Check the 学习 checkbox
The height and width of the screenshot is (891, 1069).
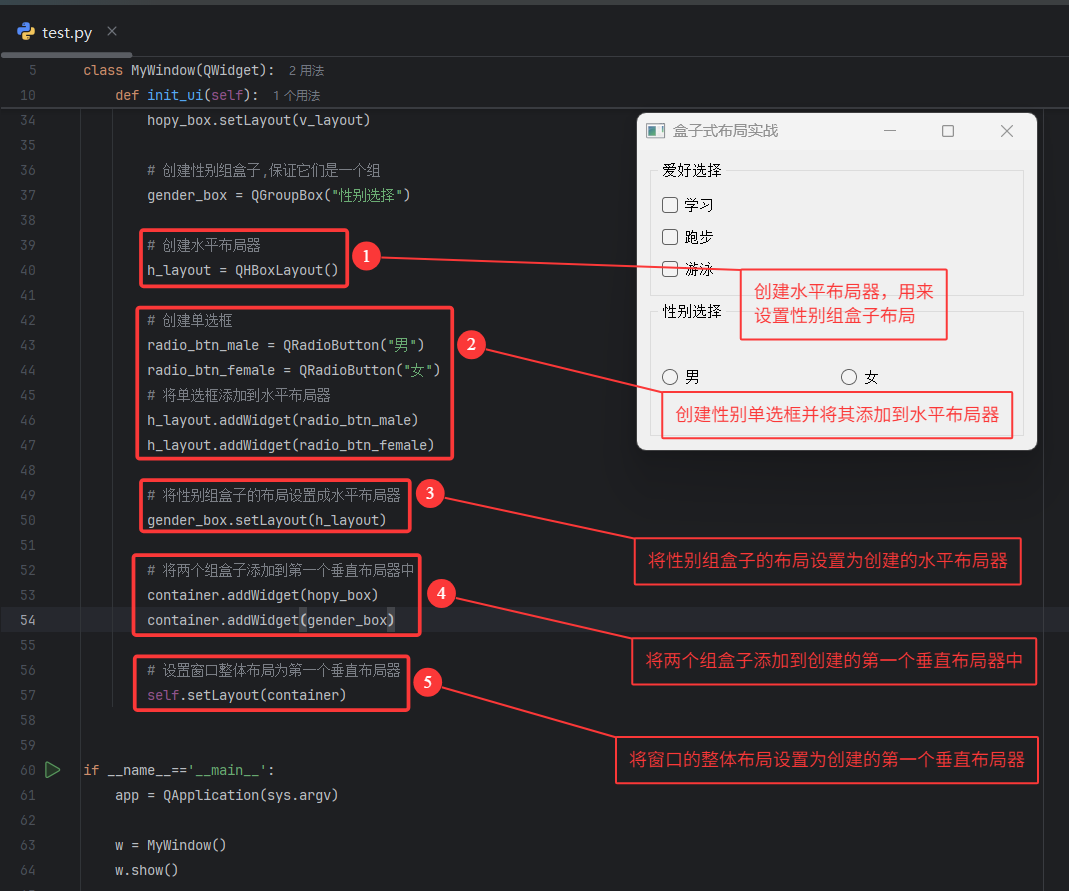[670, 205]
